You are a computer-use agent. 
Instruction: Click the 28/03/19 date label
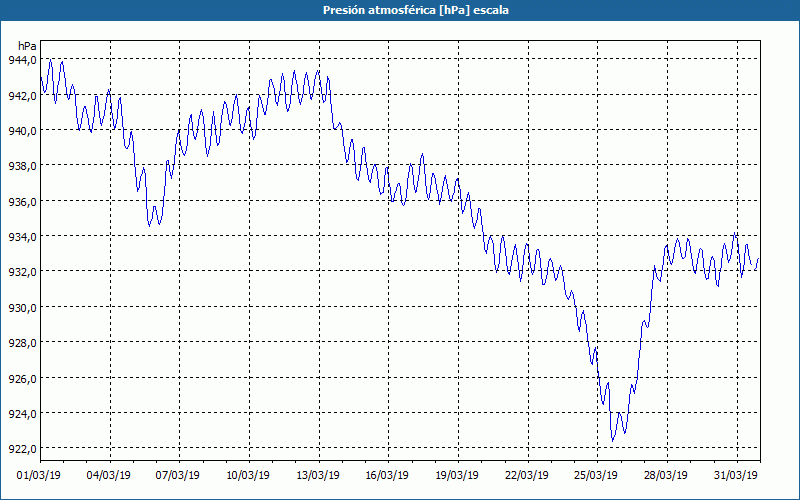tap(666, 475)
